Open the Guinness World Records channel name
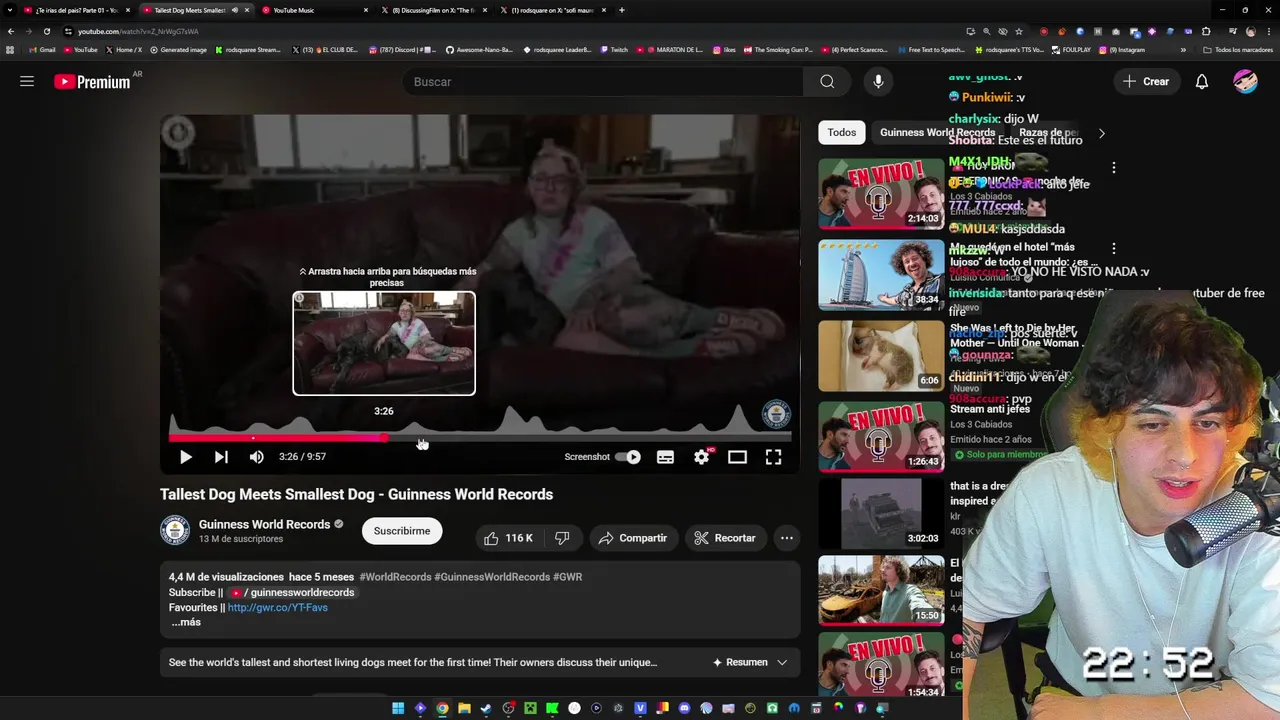This screenshot has height=720, width=1280. pos(264,524)
